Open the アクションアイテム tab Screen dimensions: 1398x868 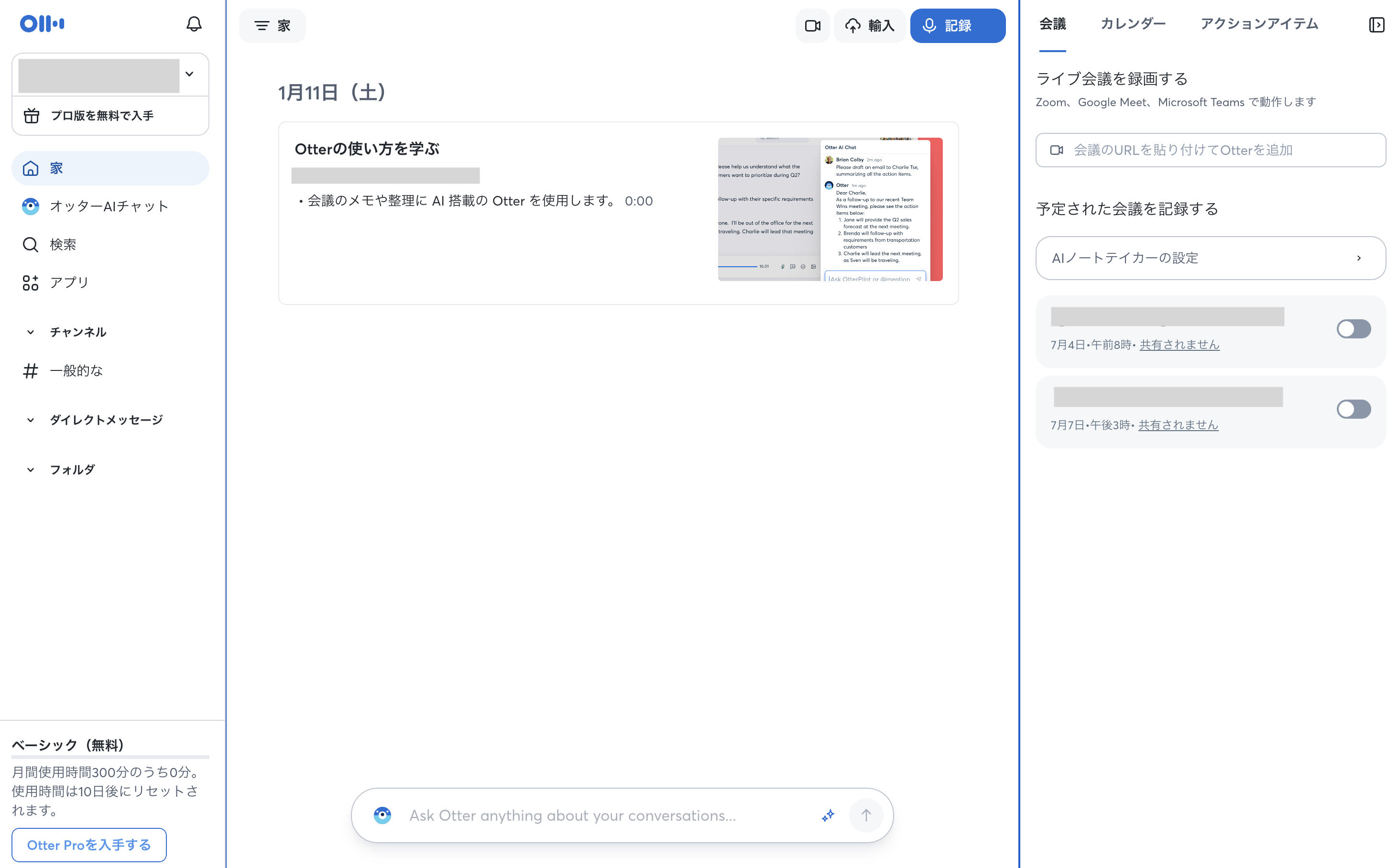click(1260, 23)
